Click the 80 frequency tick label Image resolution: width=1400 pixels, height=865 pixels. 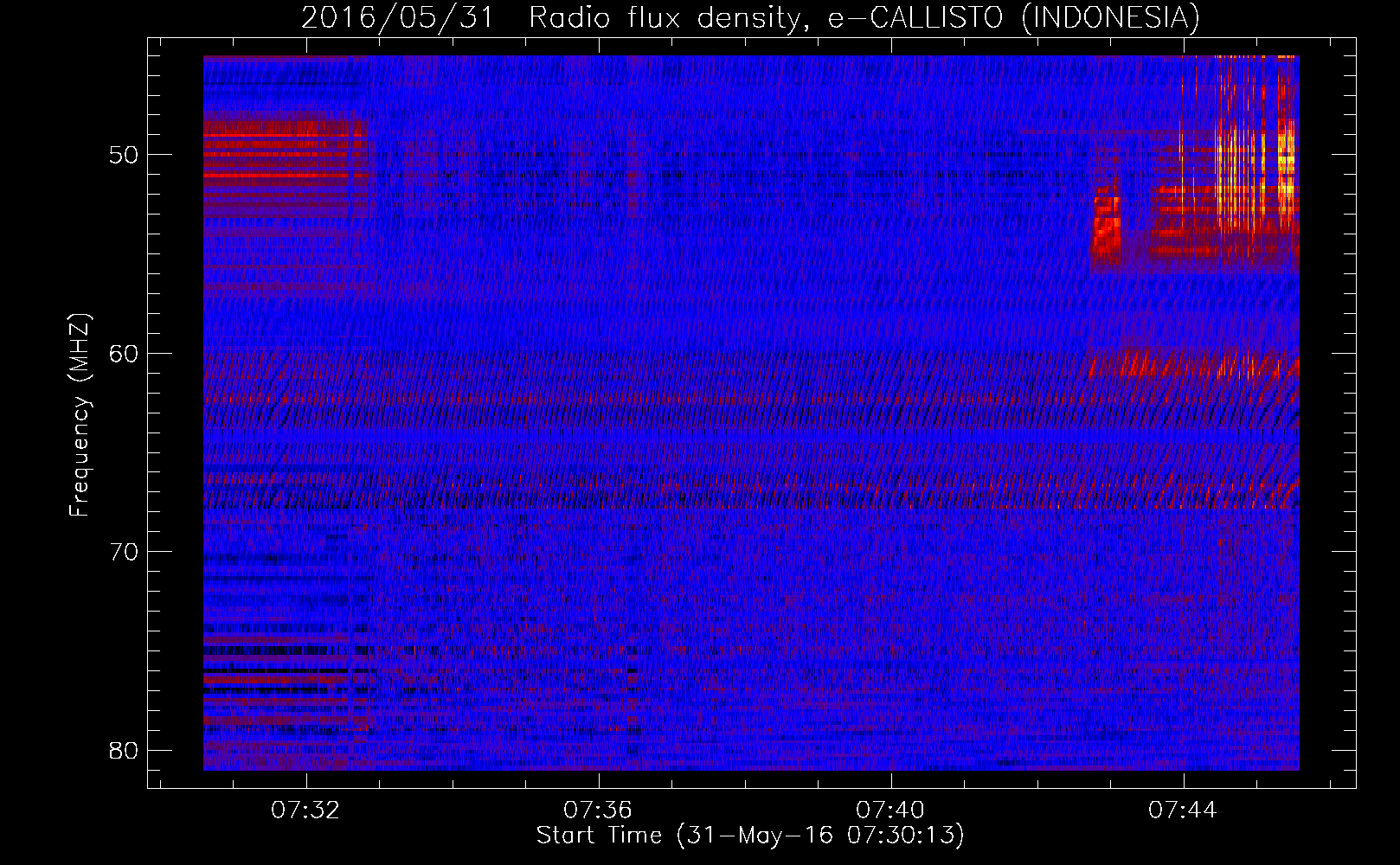[125, 750]
